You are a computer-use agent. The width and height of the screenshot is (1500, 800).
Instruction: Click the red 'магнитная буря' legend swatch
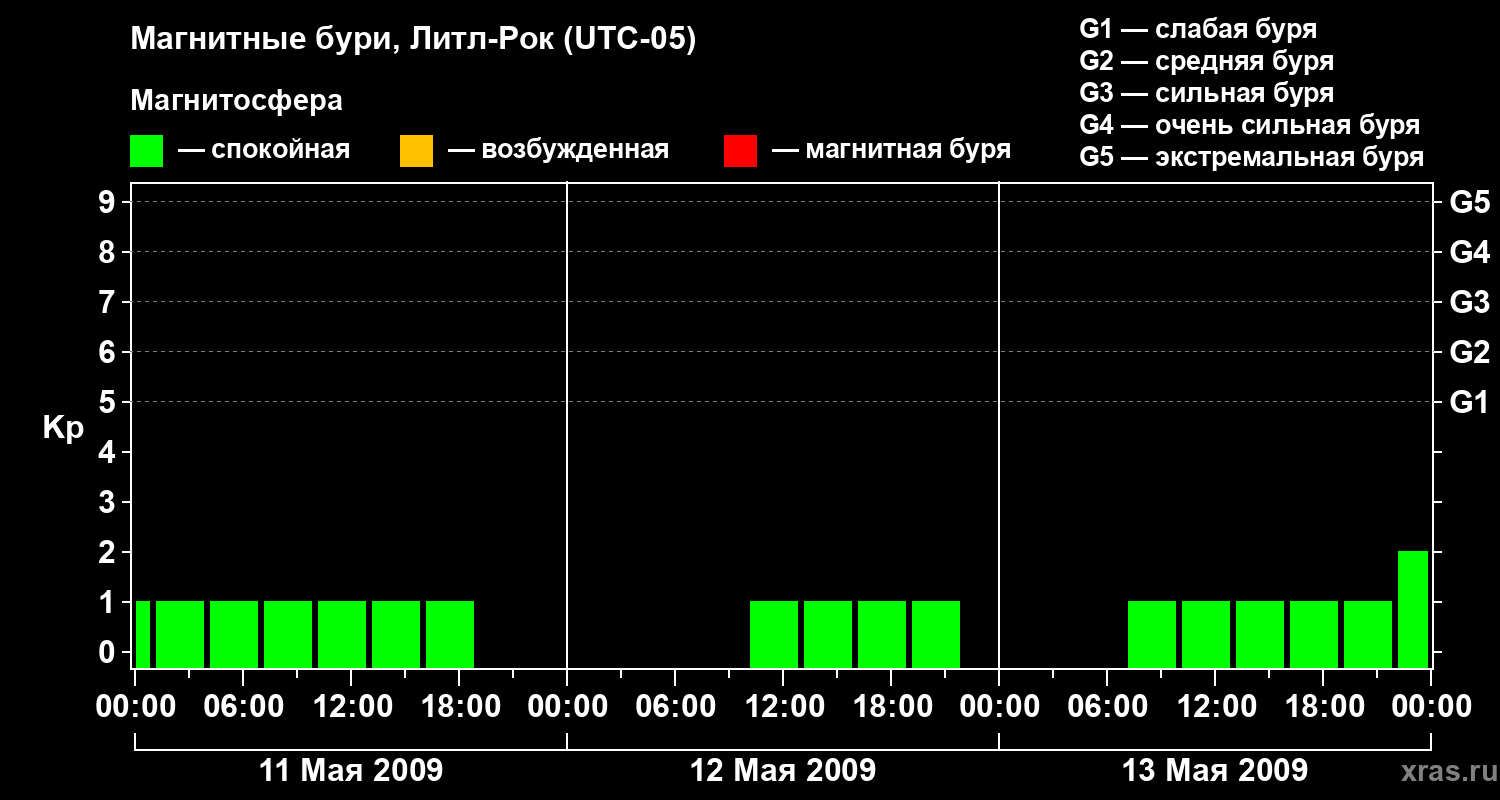click(x=740, y=151)
